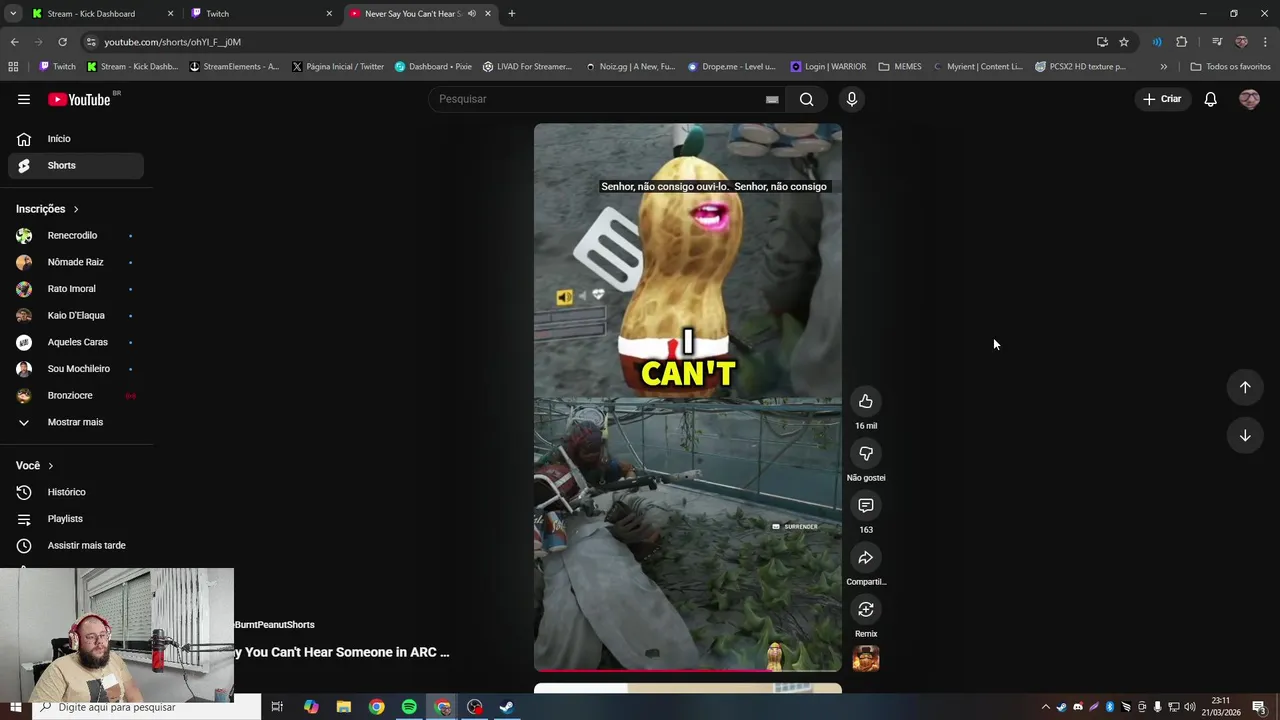Open the tab search dropdown arrow
This screenshot has width=1280, height=720.
[x=13, y=14]
